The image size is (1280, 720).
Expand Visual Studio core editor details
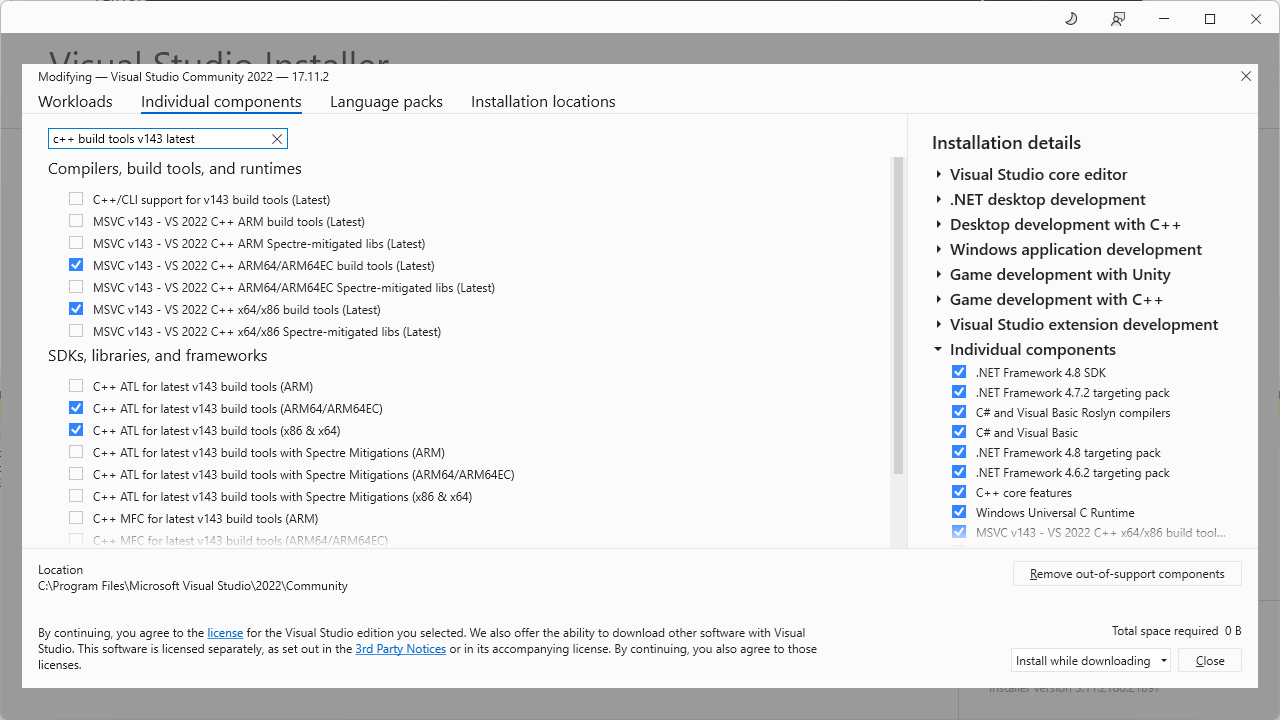click(938, 175)
